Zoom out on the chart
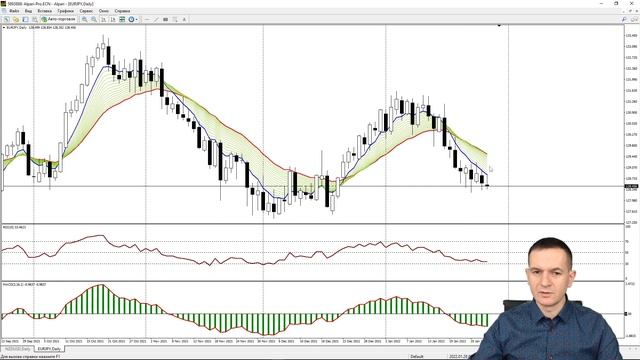This screenshot has height=360, width=640. [x=94, y=19]
